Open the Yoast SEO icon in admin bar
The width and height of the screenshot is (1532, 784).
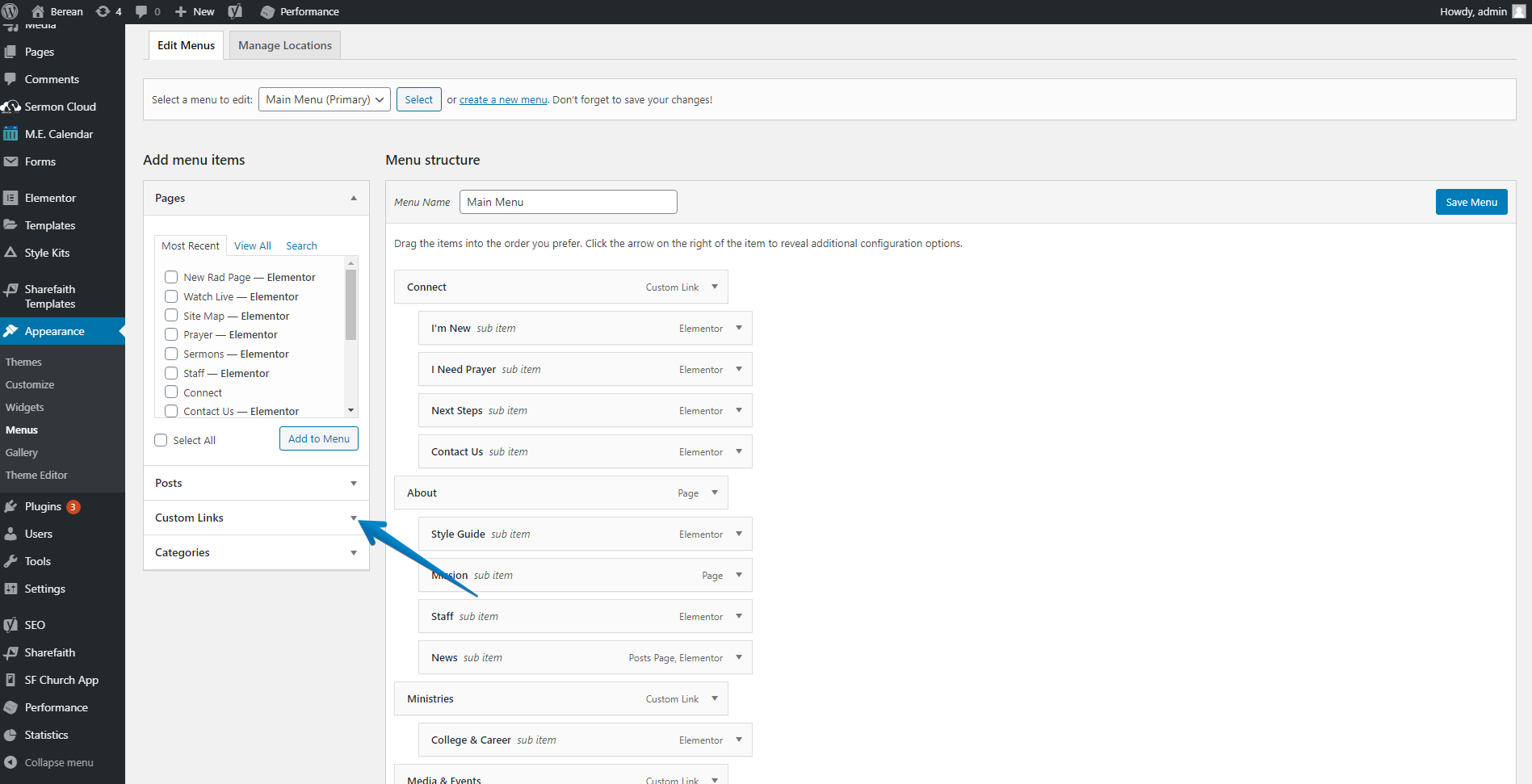point(235,11)
